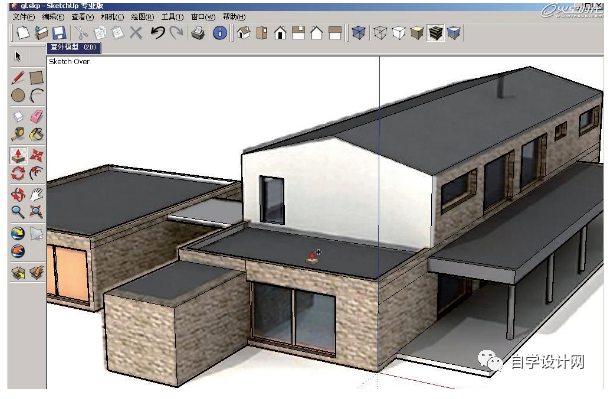Click the New file icon
The image size is (613, 399).
point(23,33)
